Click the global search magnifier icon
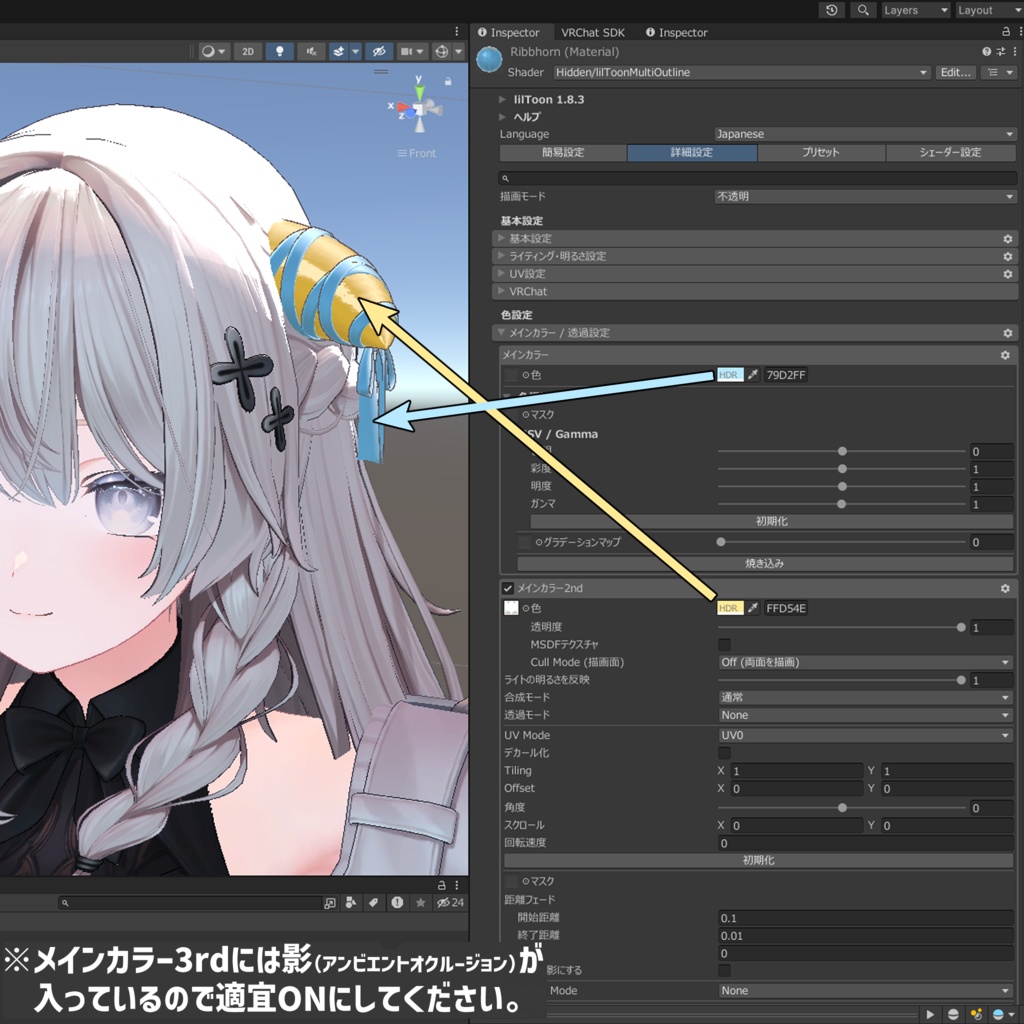This screenshot has width=1024, height=1024. (x=863, y=10)
